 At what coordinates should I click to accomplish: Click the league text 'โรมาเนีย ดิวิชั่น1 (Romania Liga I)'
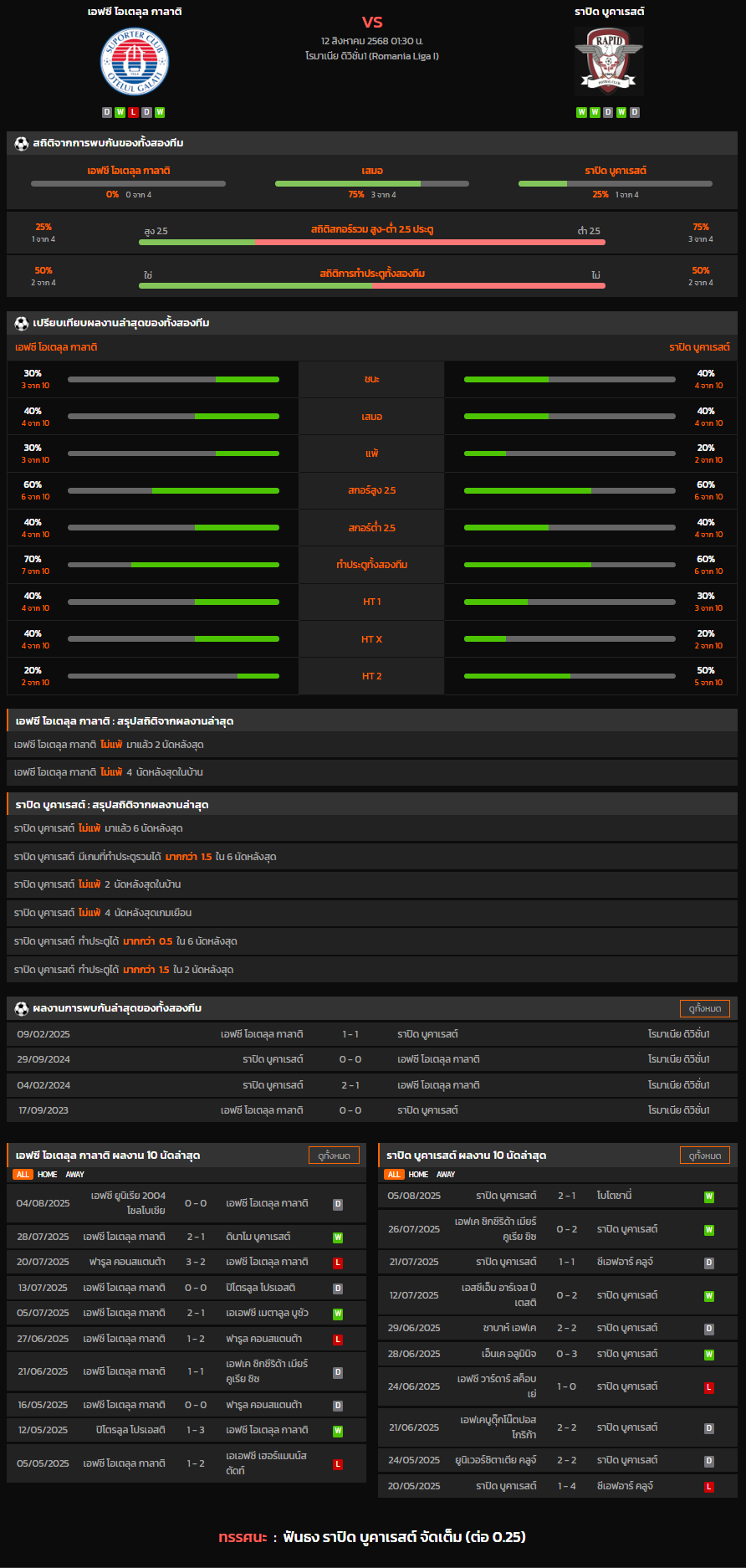pos(372,56)
